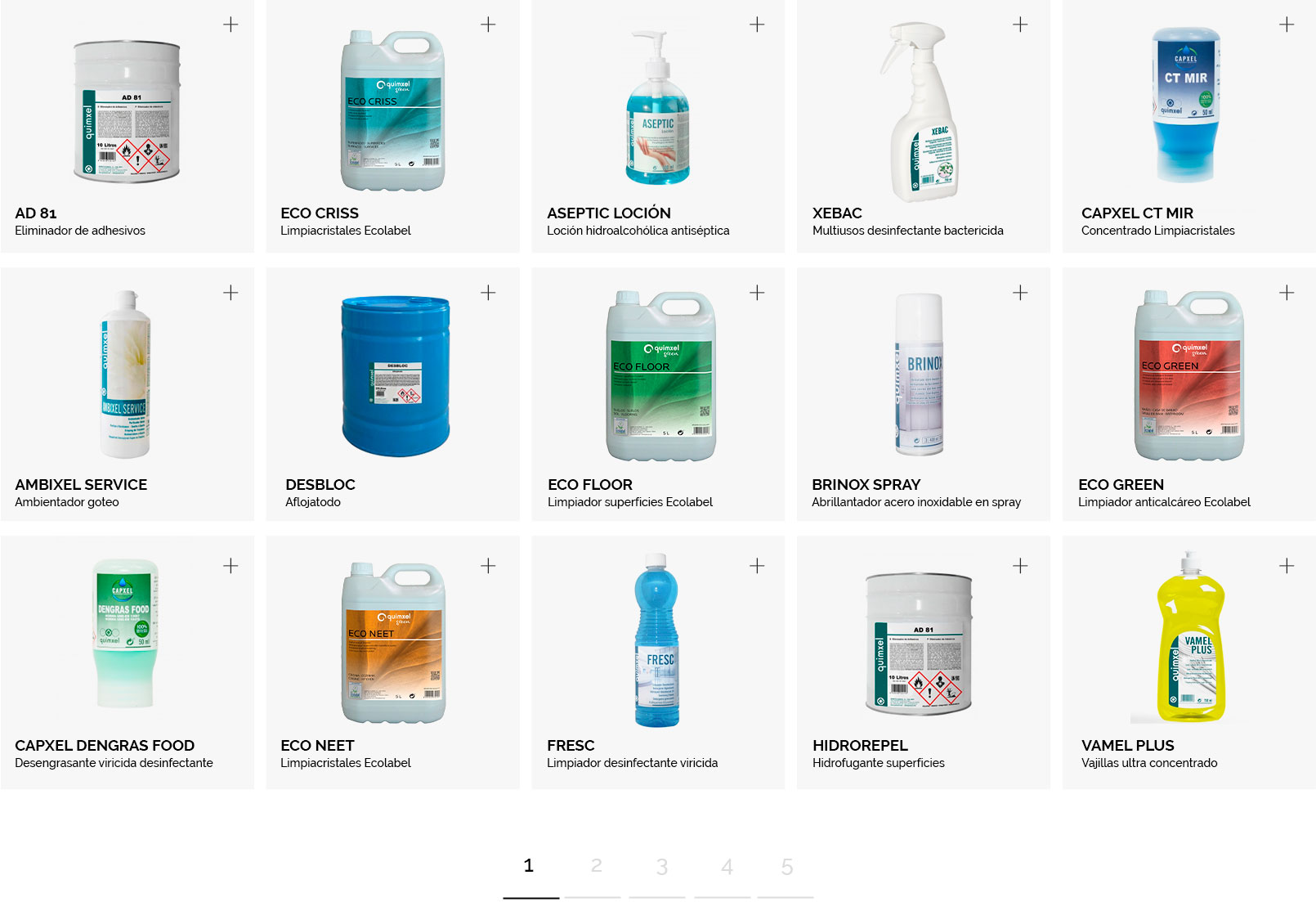Click the blue DESBLOC drum image
Image resolution: width=1316 pixels, height=902 pixels.
396,375
